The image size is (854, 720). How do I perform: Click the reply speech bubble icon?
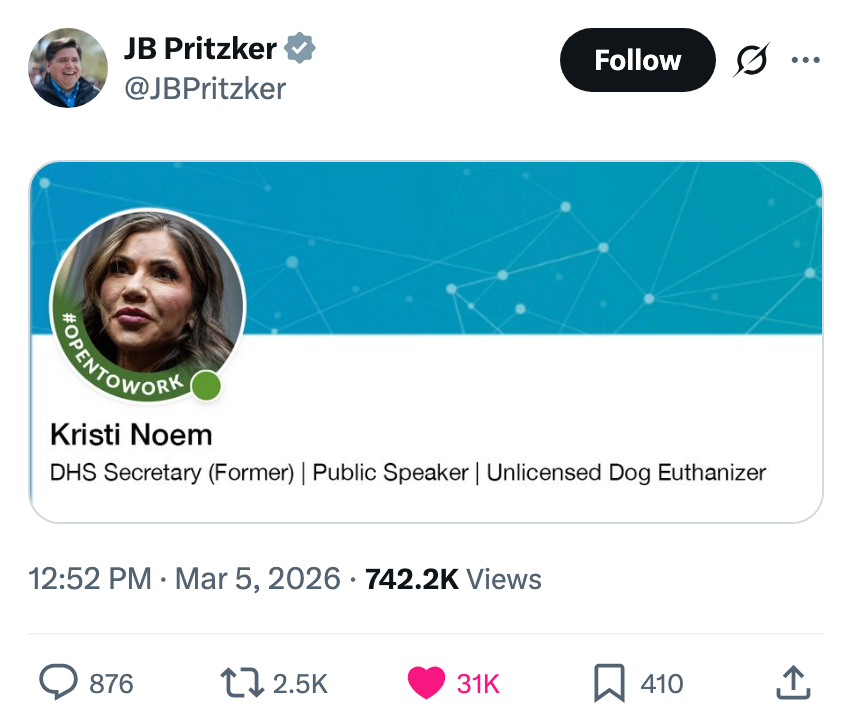pyautogui.click(x=59, y=683)
